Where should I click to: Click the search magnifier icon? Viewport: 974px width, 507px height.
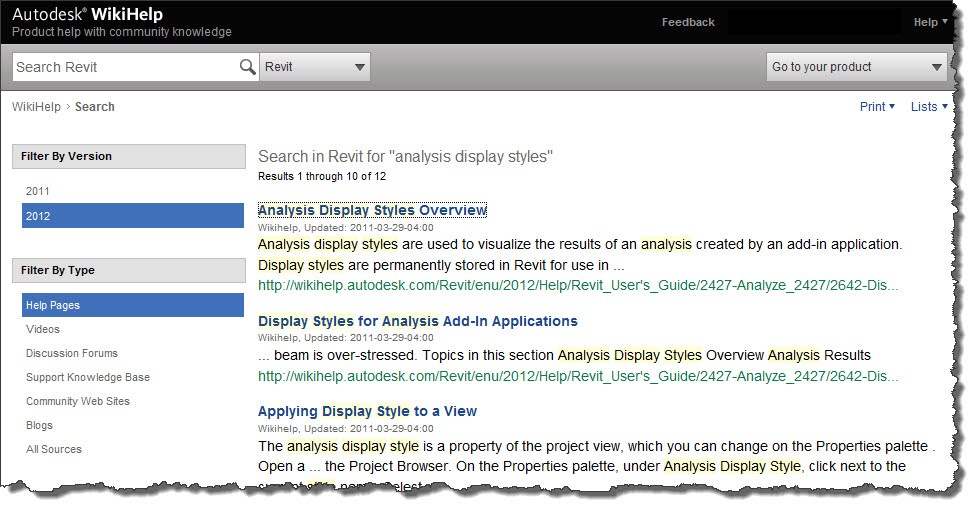247,67
